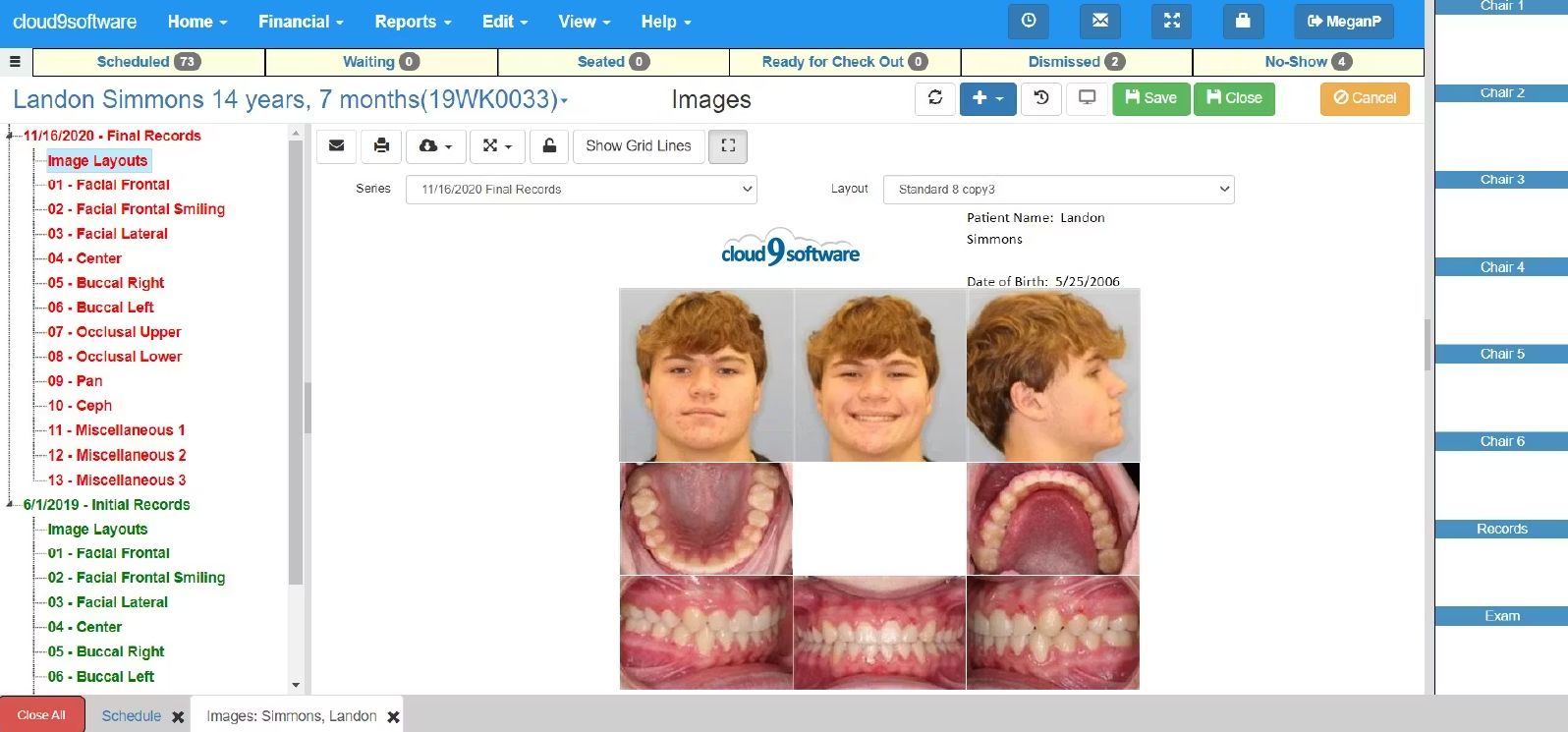Open the hamburger menu beside Scheduled

click(15, 61)
